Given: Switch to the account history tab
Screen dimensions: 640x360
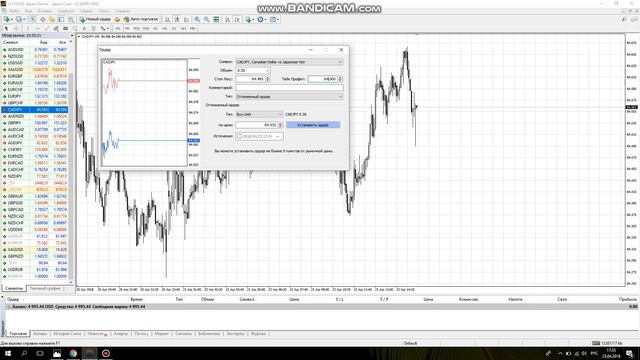Looking at the screenshot, I should pyautogui.click(x=67, y=334).
